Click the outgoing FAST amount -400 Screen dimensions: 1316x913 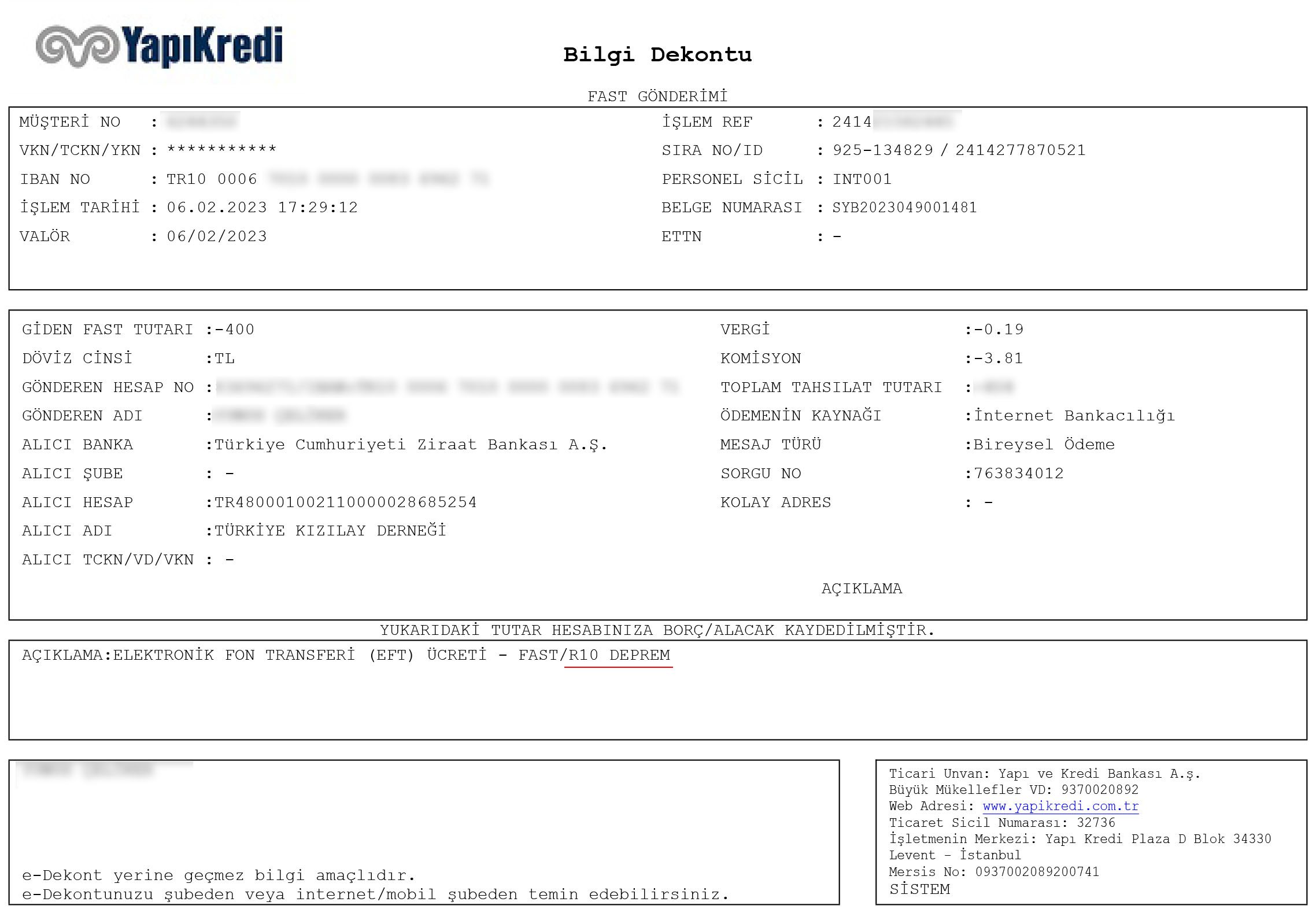234,330
